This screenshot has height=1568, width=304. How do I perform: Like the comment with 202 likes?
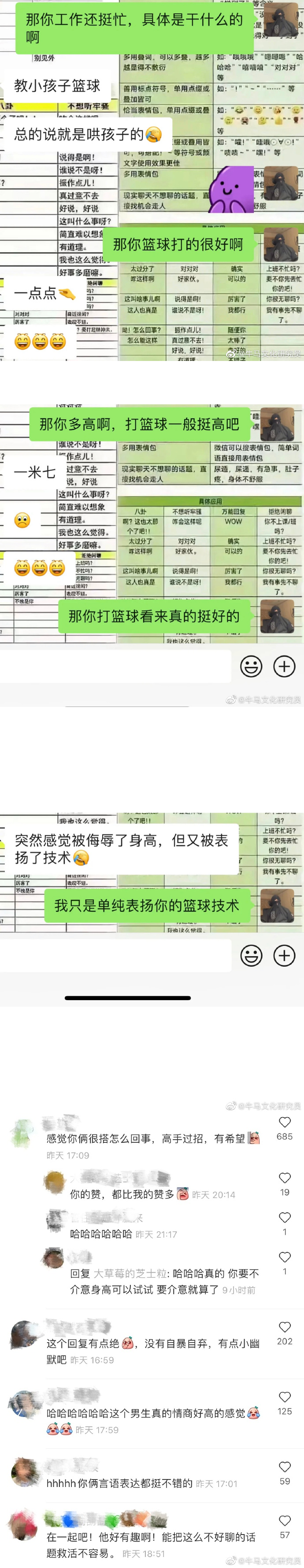[x=285, y=1328]
